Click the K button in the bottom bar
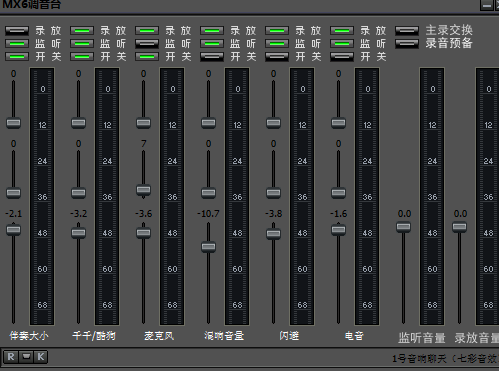 tap(41, 357)
